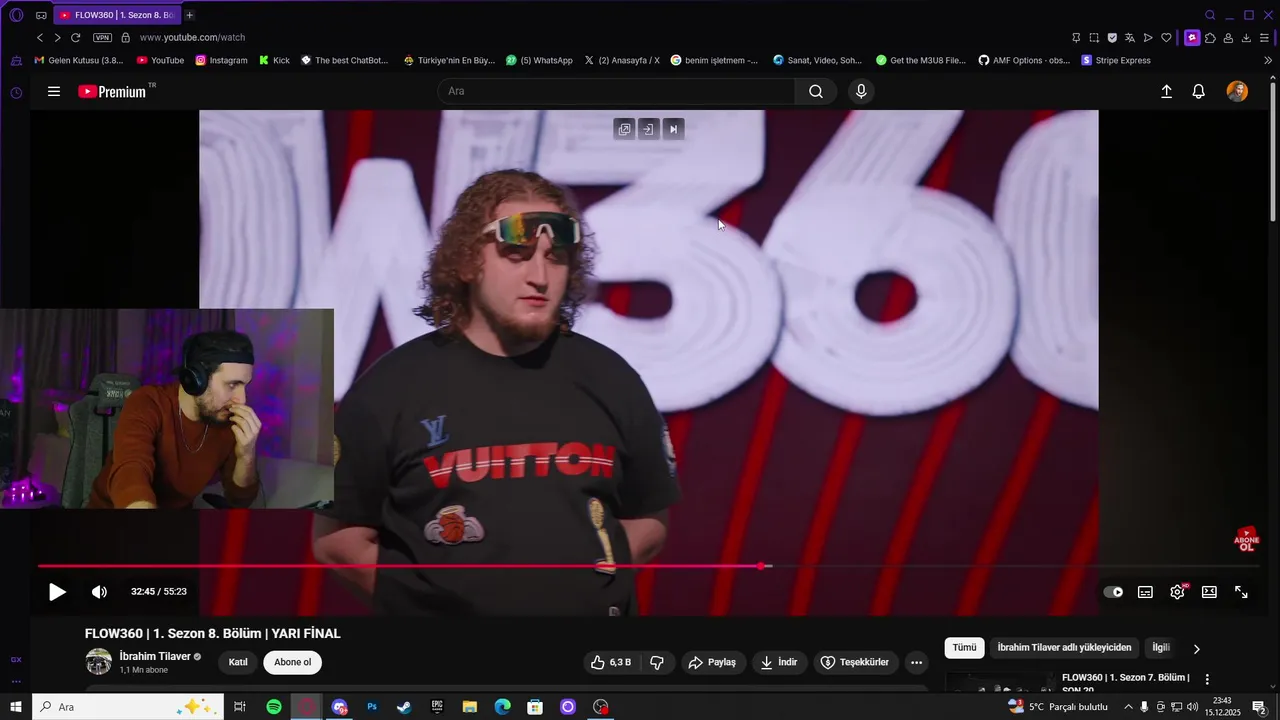Open the browser main menu lines icon
The height and width of the screenshot is (720, 1280).
[1265, 38]
